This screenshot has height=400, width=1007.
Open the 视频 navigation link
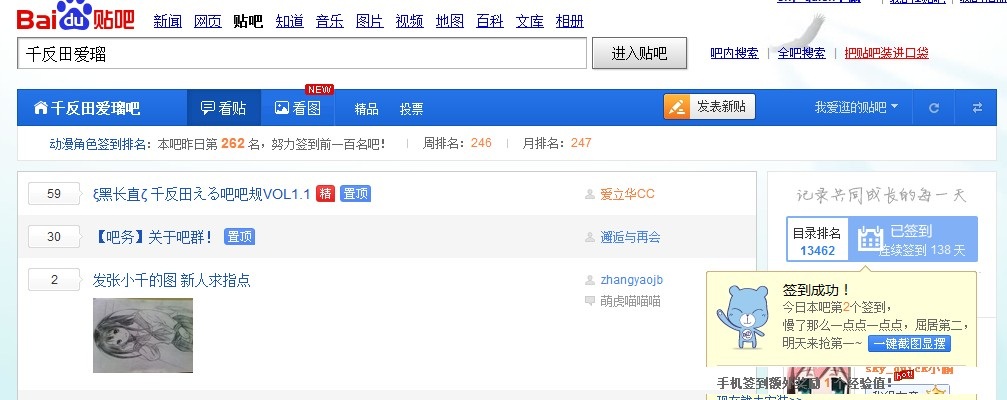coord(409,21)
